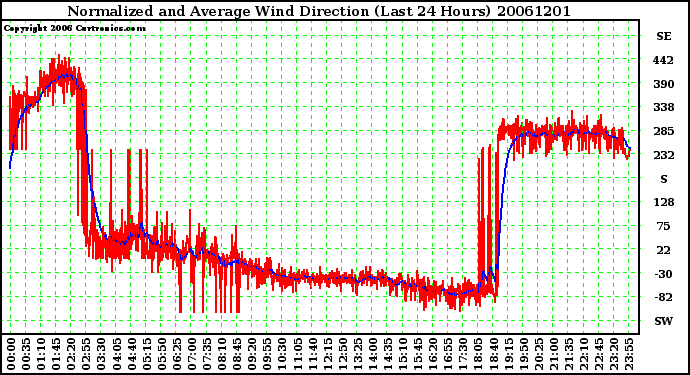Click the 75 y-axis value
The height and width of the screenshot is (375, 690).
click(663, 226)
